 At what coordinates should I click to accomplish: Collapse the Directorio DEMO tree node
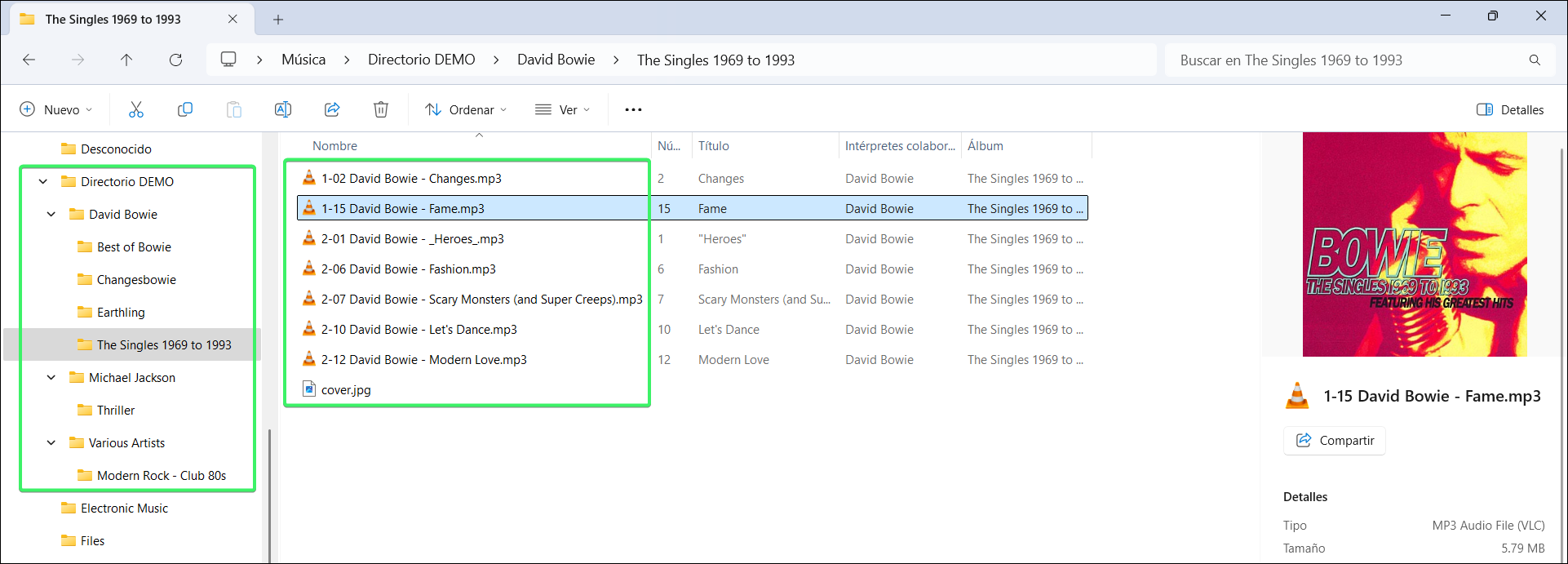coord(43,181)
